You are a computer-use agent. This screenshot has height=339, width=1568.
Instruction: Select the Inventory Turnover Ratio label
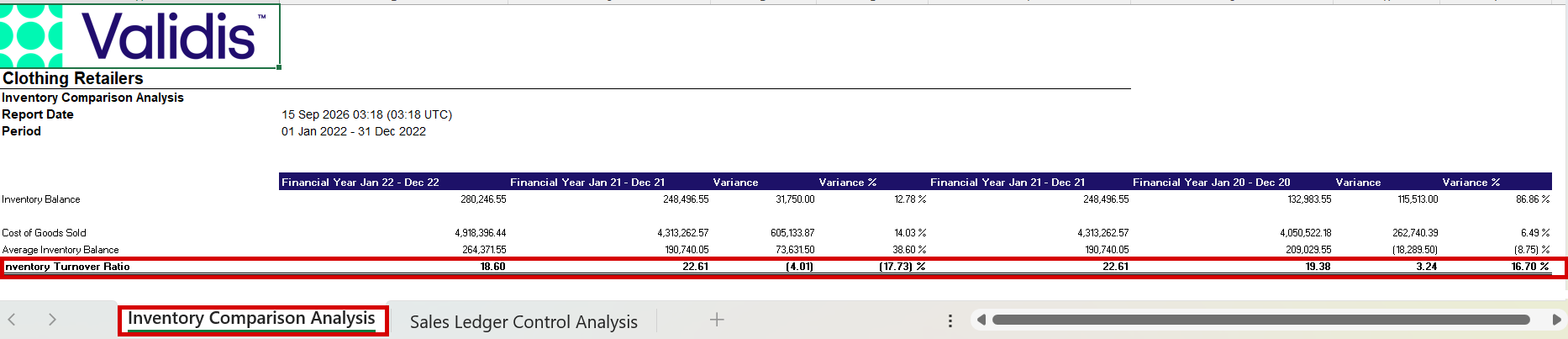point(67,267)
